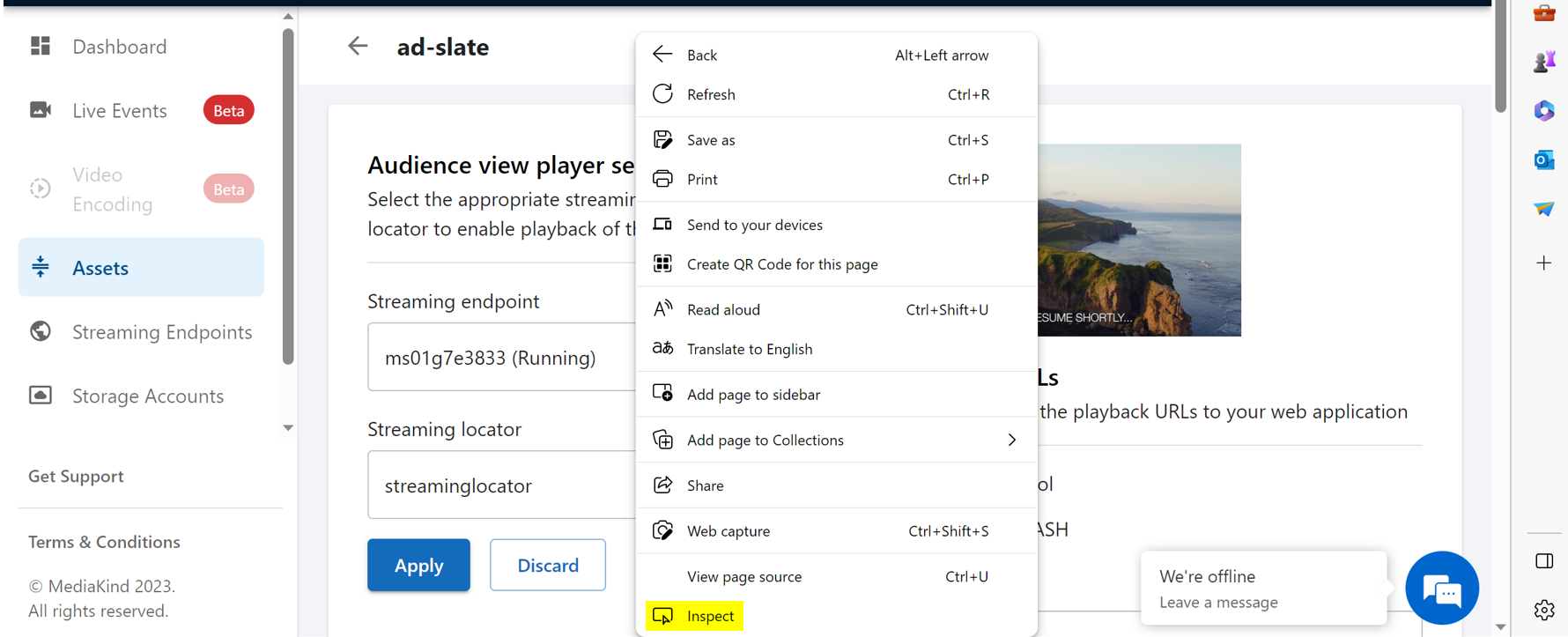Click the We're offline message box

click(1263, 588)
